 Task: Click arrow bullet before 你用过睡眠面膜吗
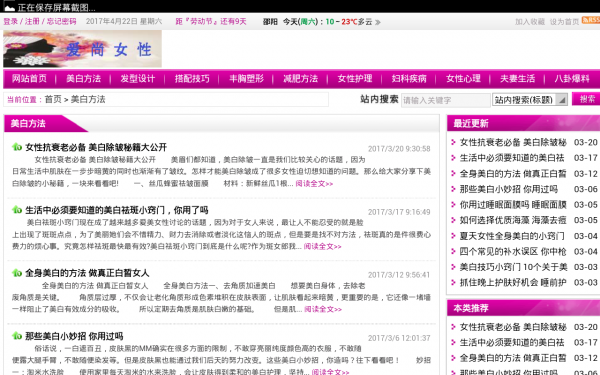click(453, 205)
